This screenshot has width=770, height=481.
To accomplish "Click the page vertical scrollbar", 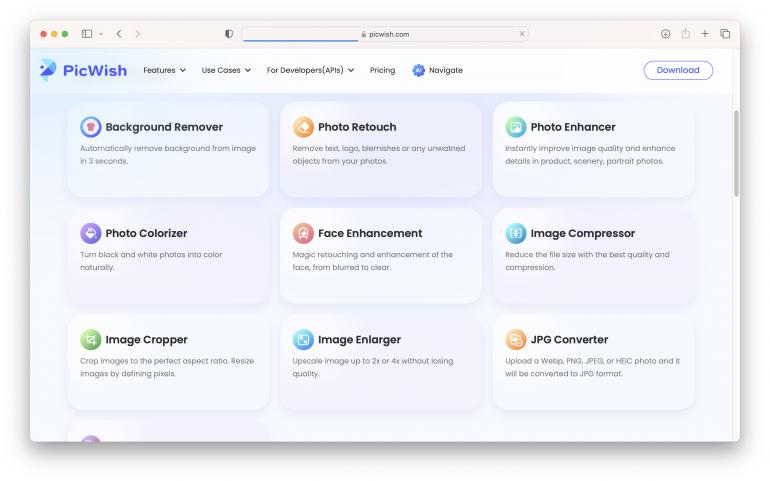I will pos(736,153).
